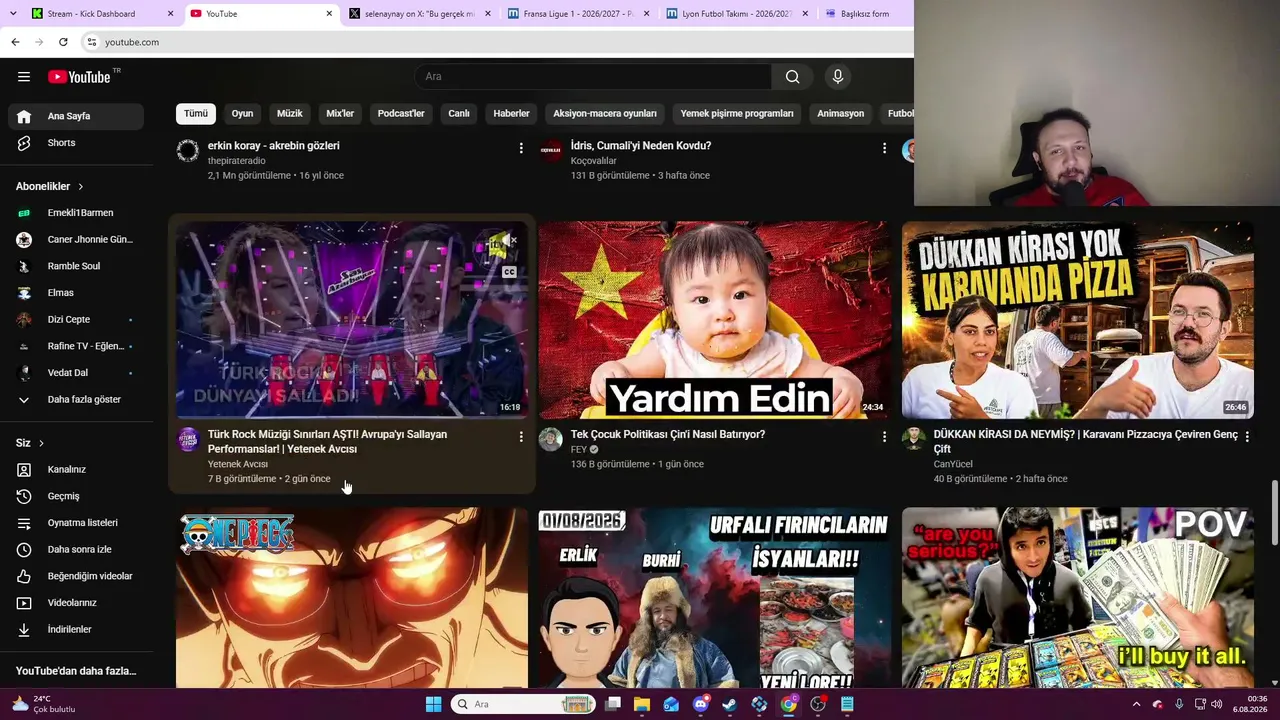This screenshot has height=720, width=1280.
Task: Open Daha sonra izle list
Action: pos(76,549)
